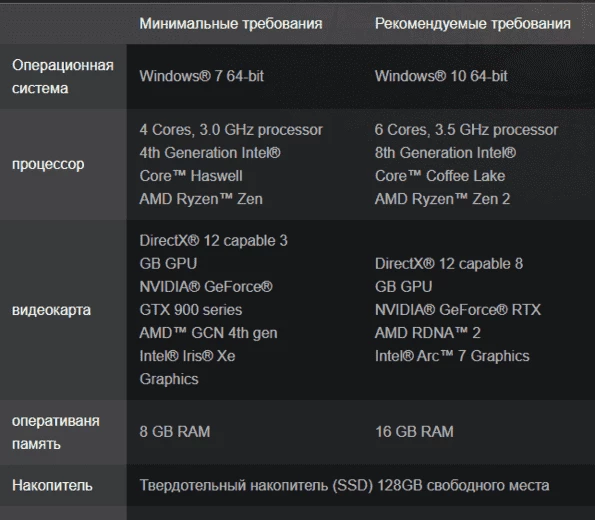Click the Intel® Arc™ 7 Graphics text

coord(452,356)
